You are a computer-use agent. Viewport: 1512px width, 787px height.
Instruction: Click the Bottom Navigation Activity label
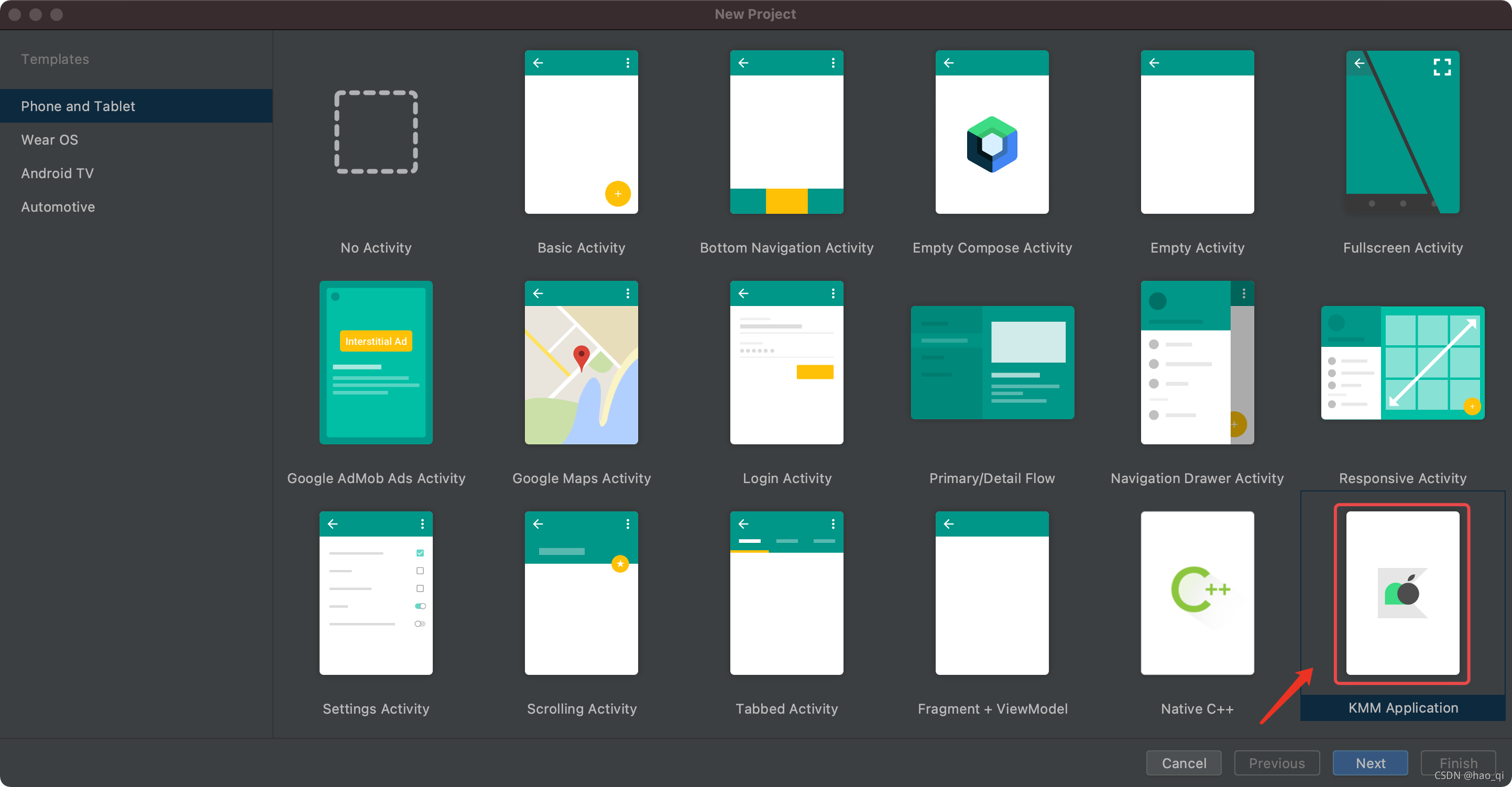(x=786, y=248)
